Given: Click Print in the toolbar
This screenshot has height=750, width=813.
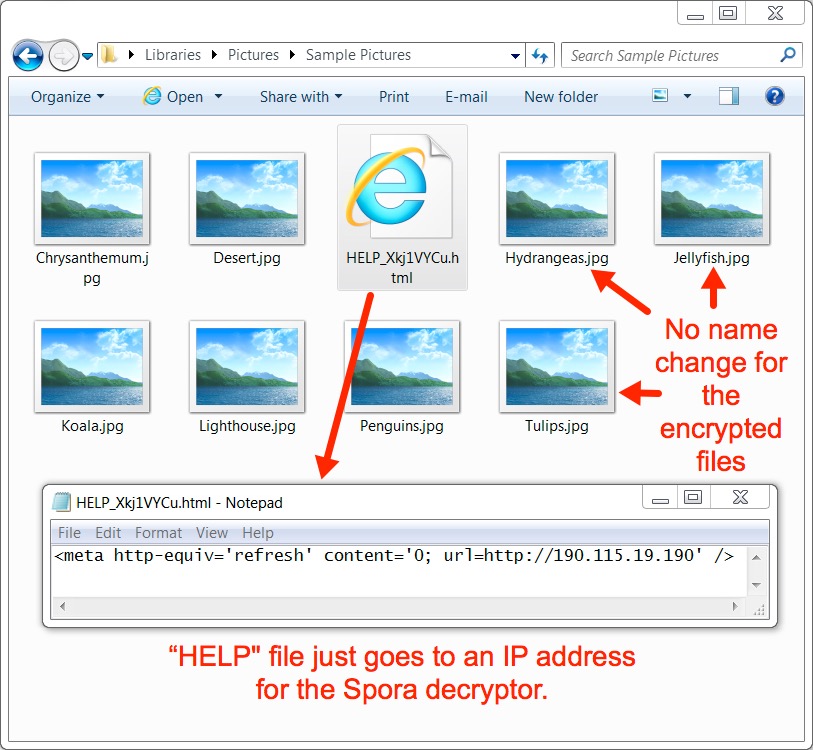Looking at the screenshot, I should click(x=394, y=97).
